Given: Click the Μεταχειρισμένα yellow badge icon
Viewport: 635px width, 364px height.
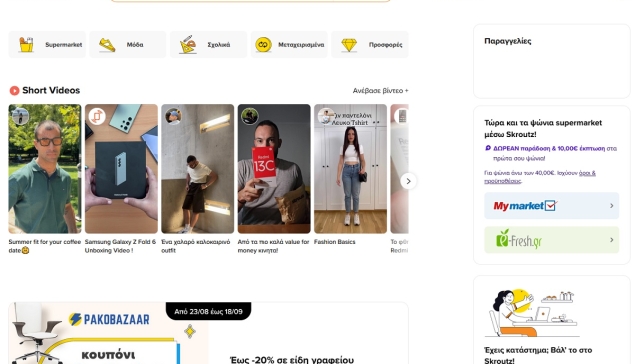Looking at the screenshot, I should pos(263,44).
